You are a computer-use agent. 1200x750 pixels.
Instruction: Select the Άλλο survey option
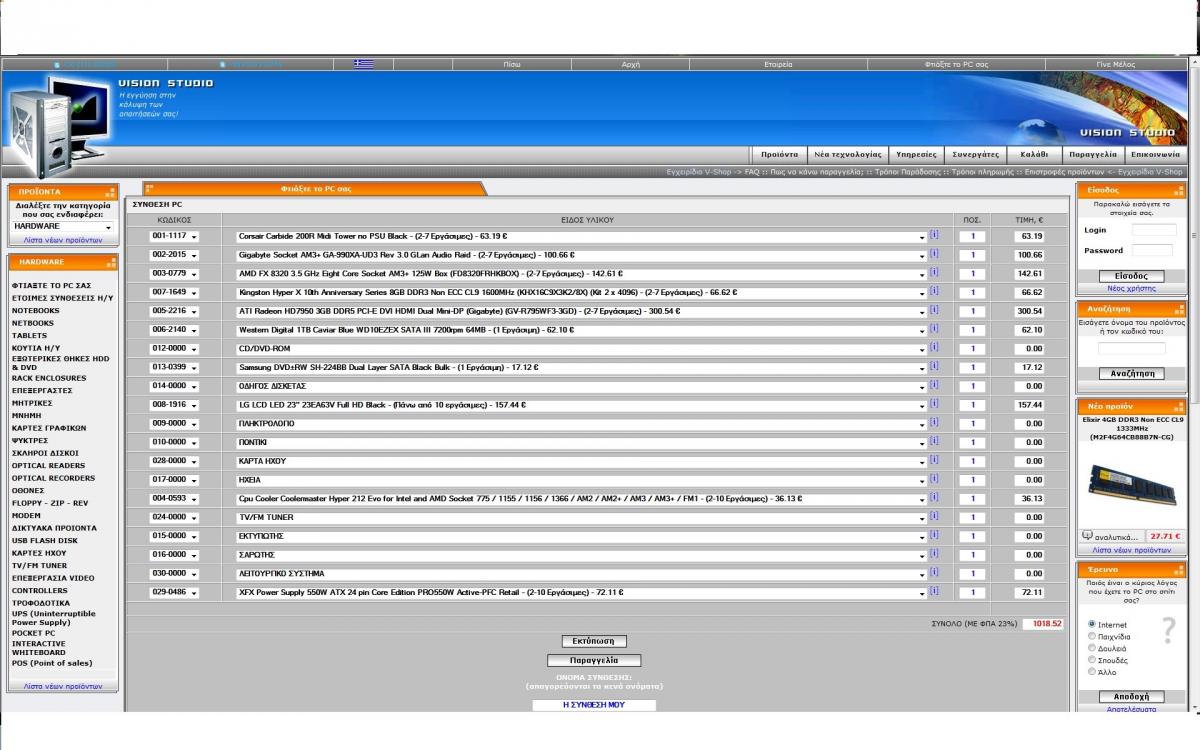[1092, 672]
